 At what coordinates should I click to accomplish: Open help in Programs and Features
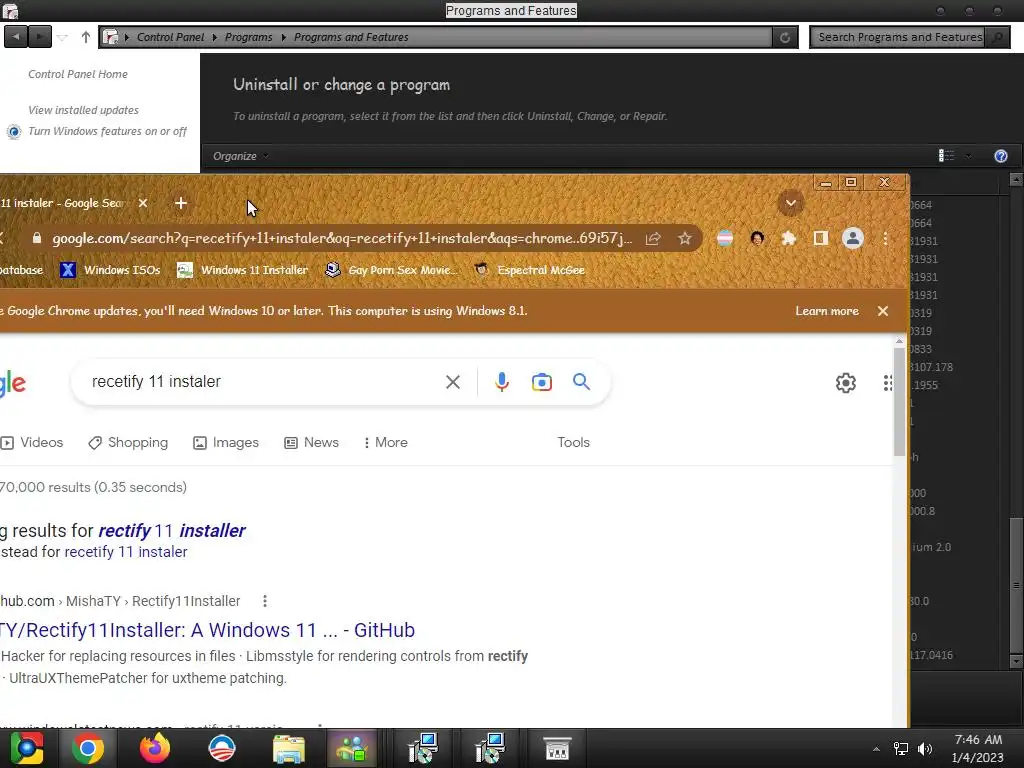pos(1000,156)
